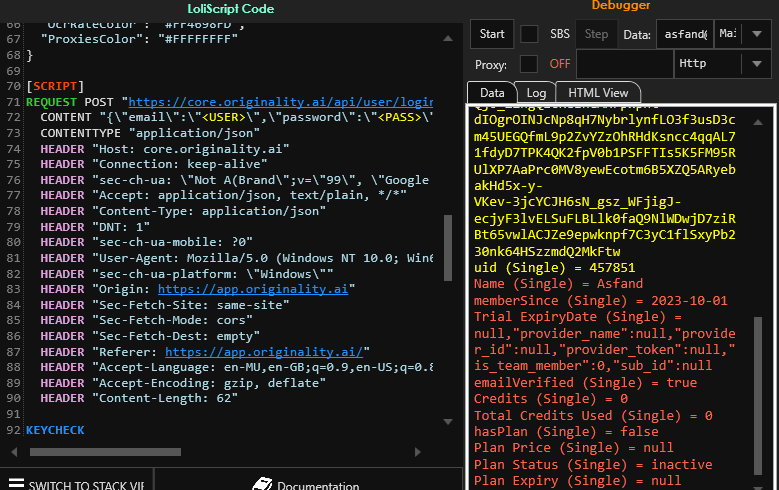Viewport: 779px width, 490px height.
Task: Open the Documentation button
Action: tap(309, 482)
